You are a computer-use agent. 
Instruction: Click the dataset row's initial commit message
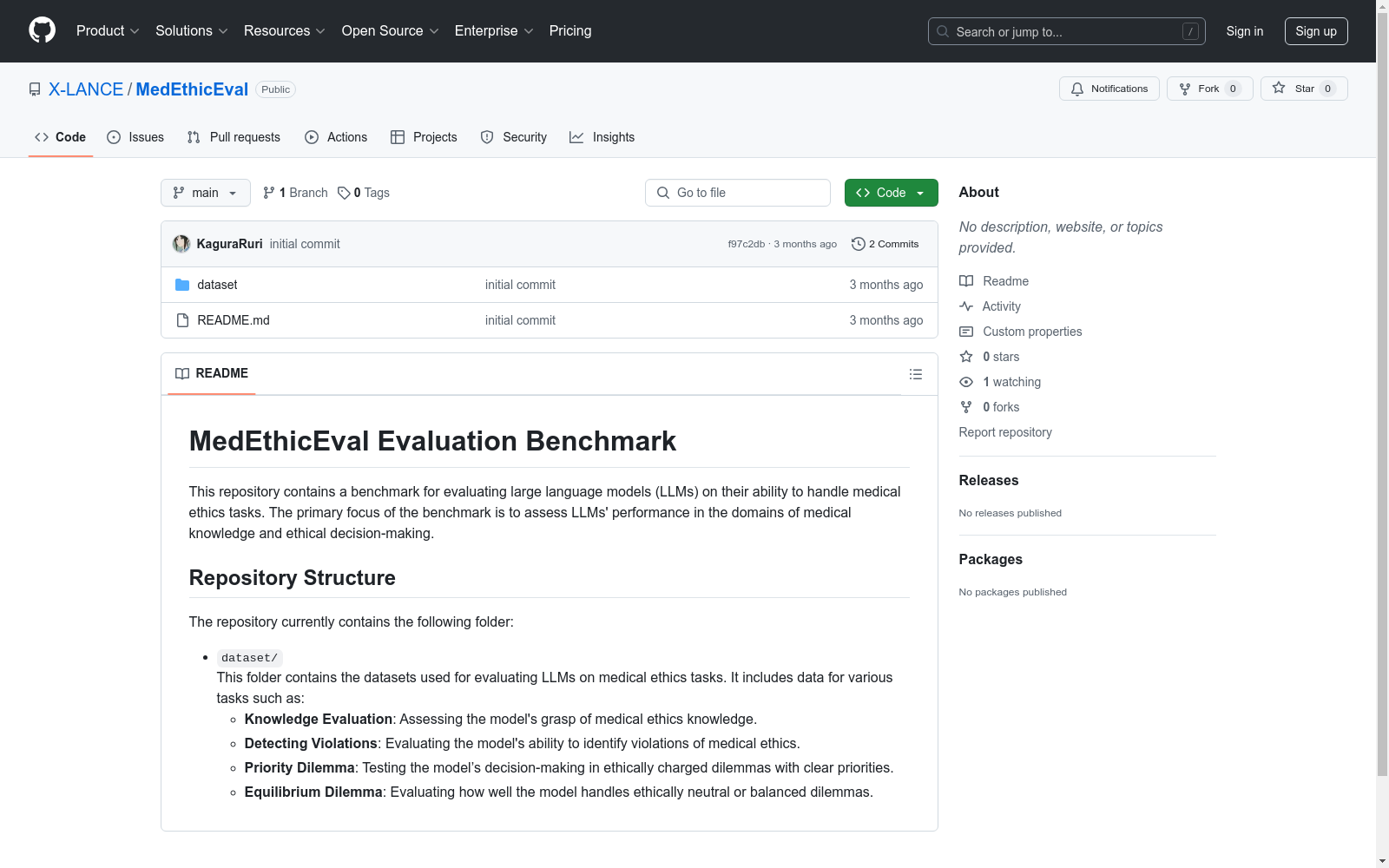(x=520, y=285)
